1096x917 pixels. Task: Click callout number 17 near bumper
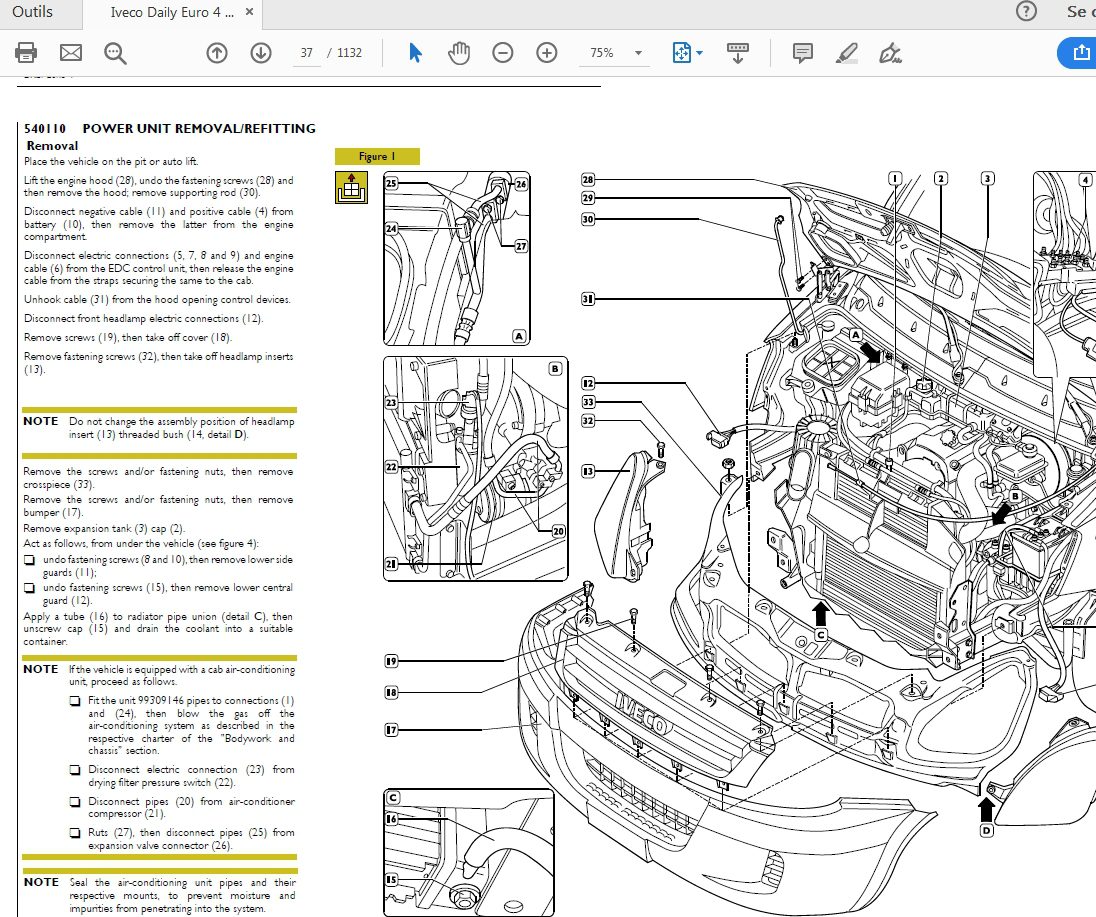tap(391, 730)
